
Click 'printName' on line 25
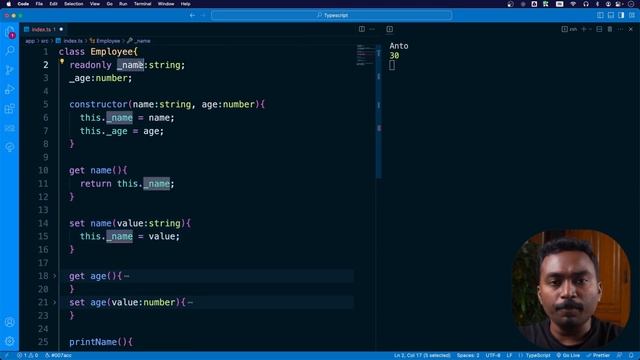(93, 342)
